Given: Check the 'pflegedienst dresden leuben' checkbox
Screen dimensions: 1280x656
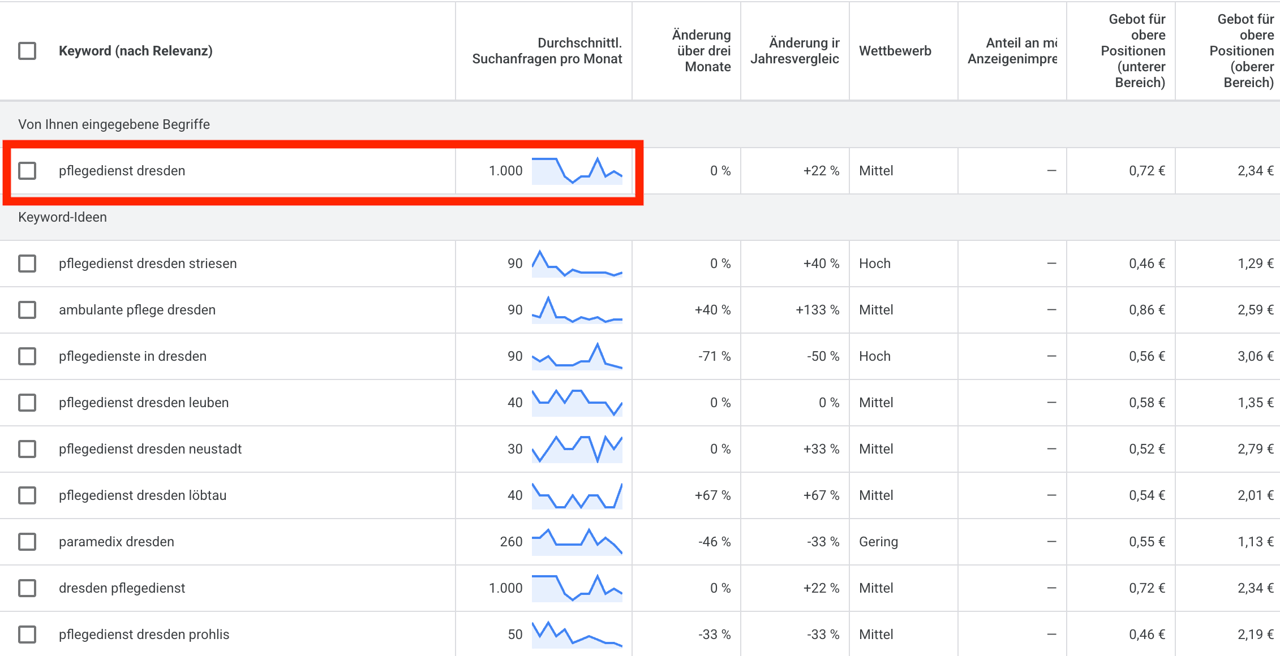Looking at the screenshot, I should coord(27,403).
